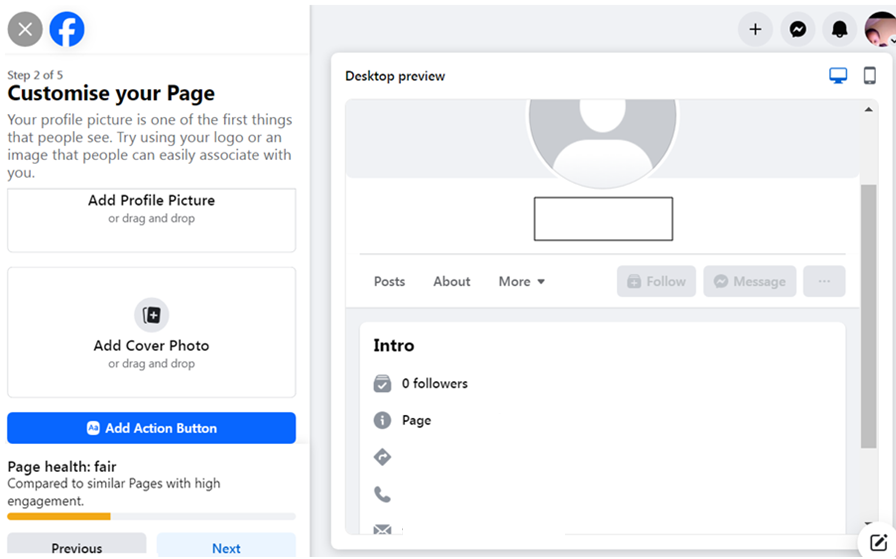The image size is (896, 559).
Task: Click the 'Desktop preview' heading
Action: (395, 76)
